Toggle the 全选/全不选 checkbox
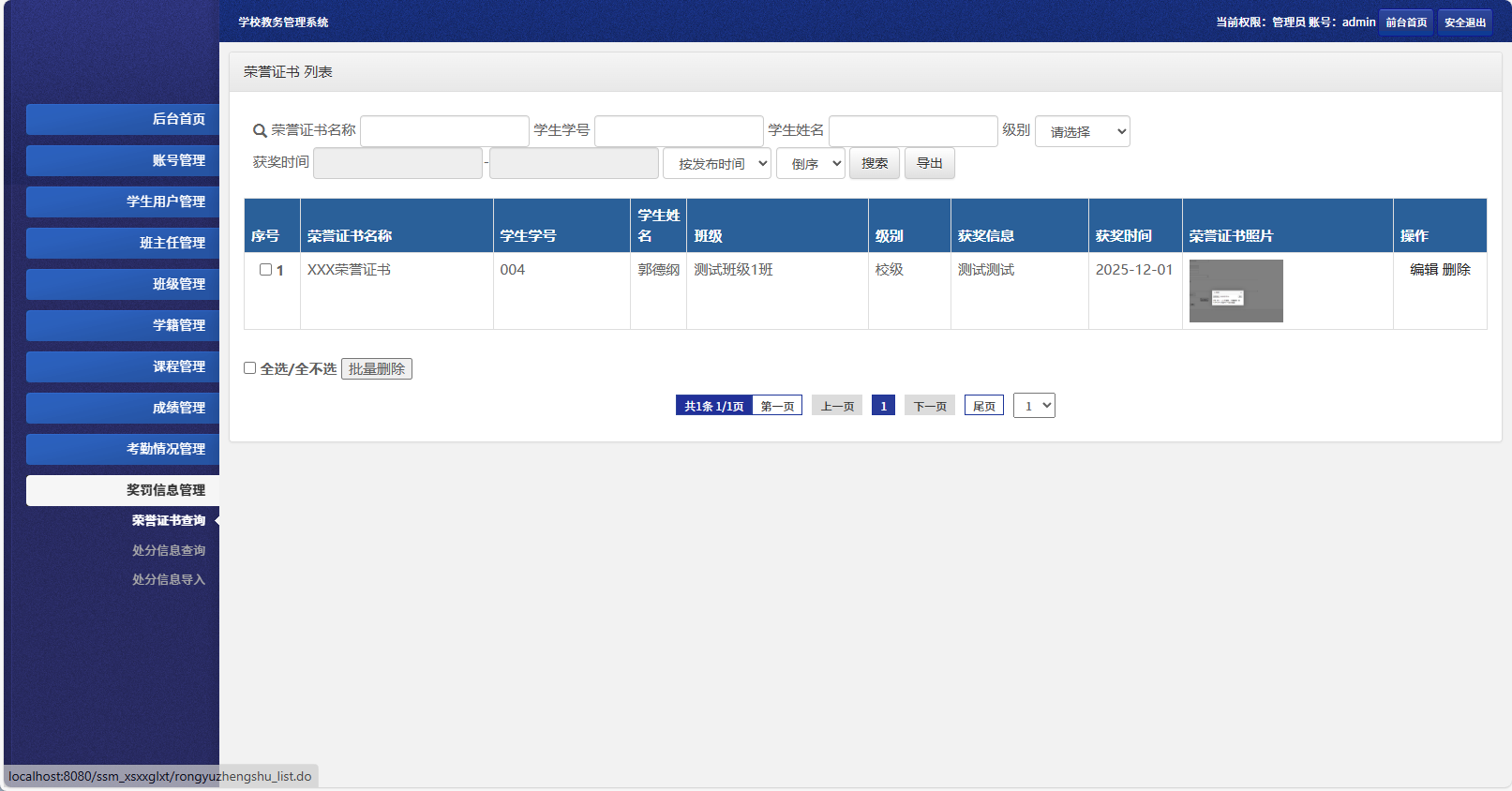 point(250,368)
